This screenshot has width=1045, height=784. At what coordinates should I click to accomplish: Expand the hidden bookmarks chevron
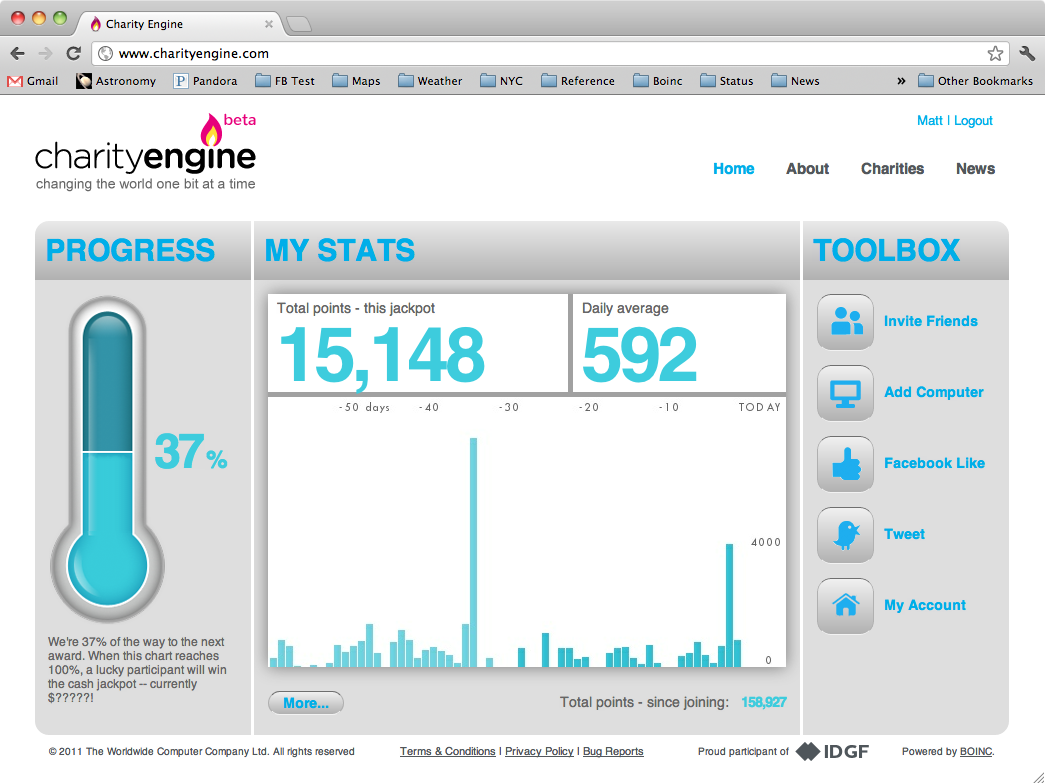(x=901, y=81)
